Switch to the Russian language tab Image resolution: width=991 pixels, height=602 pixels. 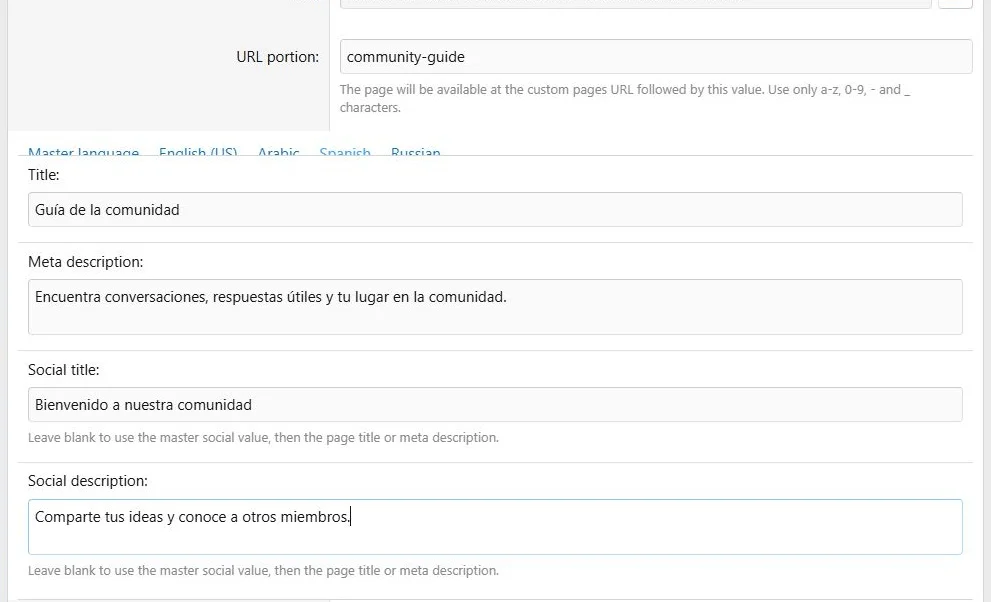[x=416, y=152]
